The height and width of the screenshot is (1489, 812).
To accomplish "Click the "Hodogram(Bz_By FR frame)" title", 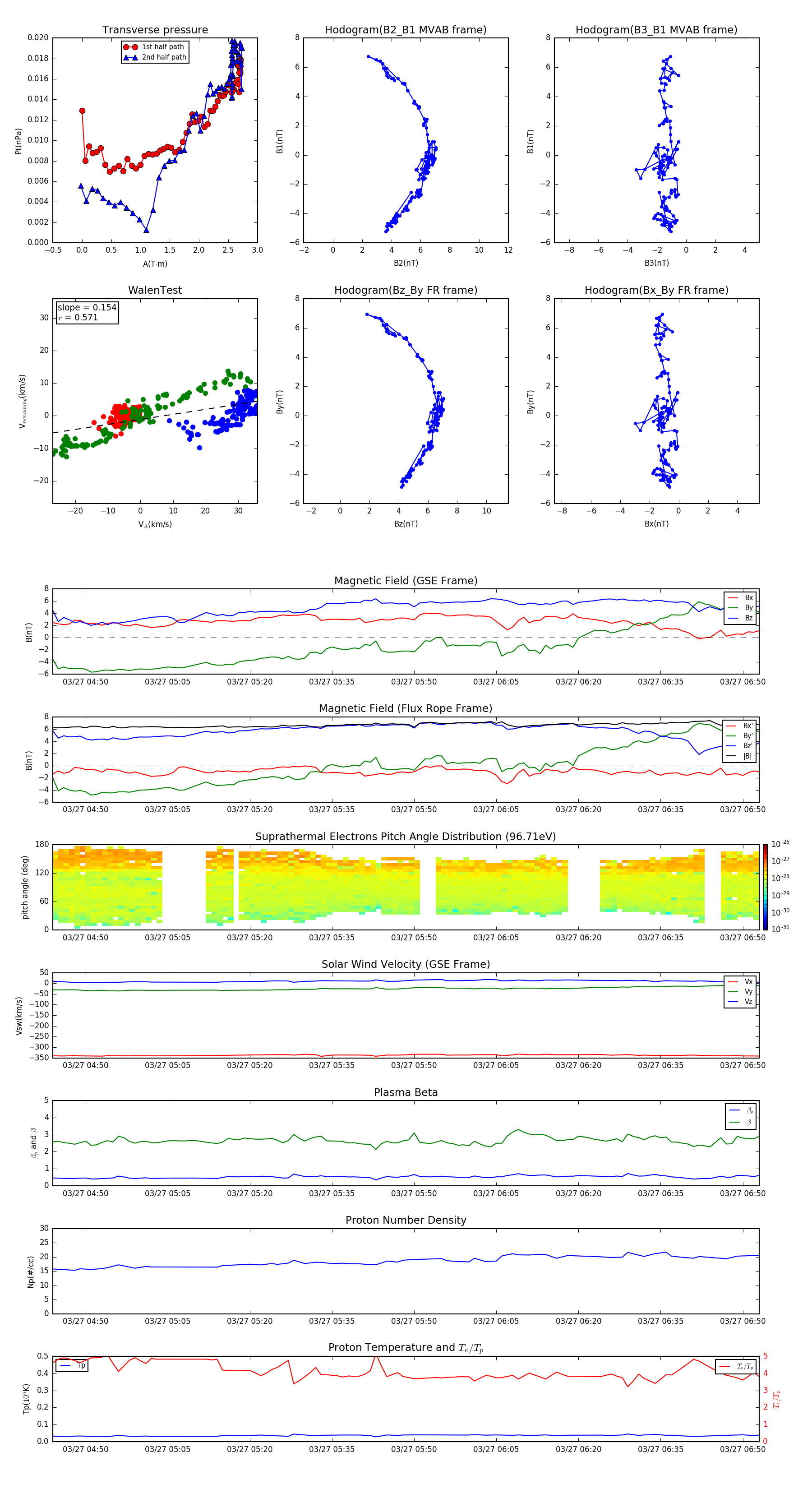I will click(x=406, y=290).
